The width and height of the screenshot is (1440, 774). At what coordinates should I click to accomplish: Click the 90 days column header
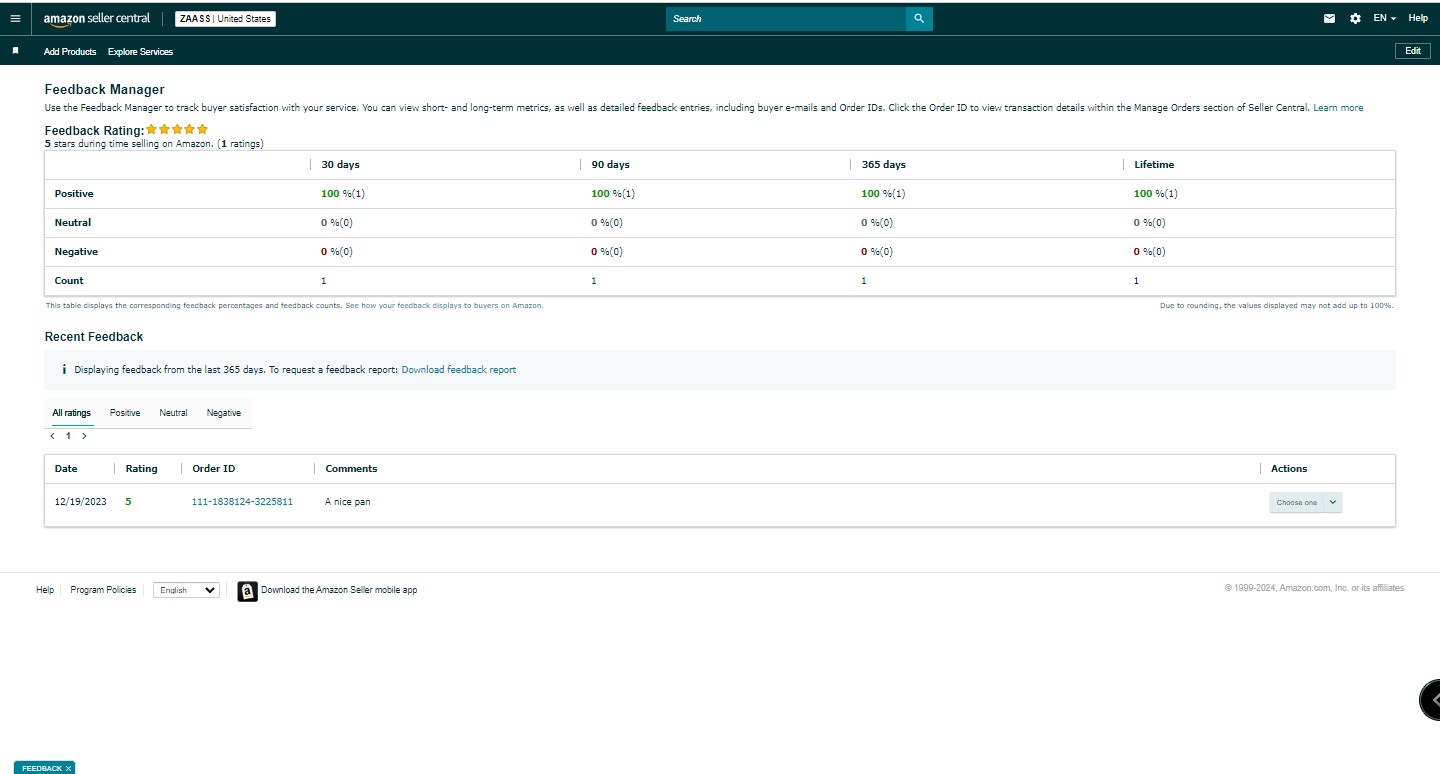(x=611, y=164)
